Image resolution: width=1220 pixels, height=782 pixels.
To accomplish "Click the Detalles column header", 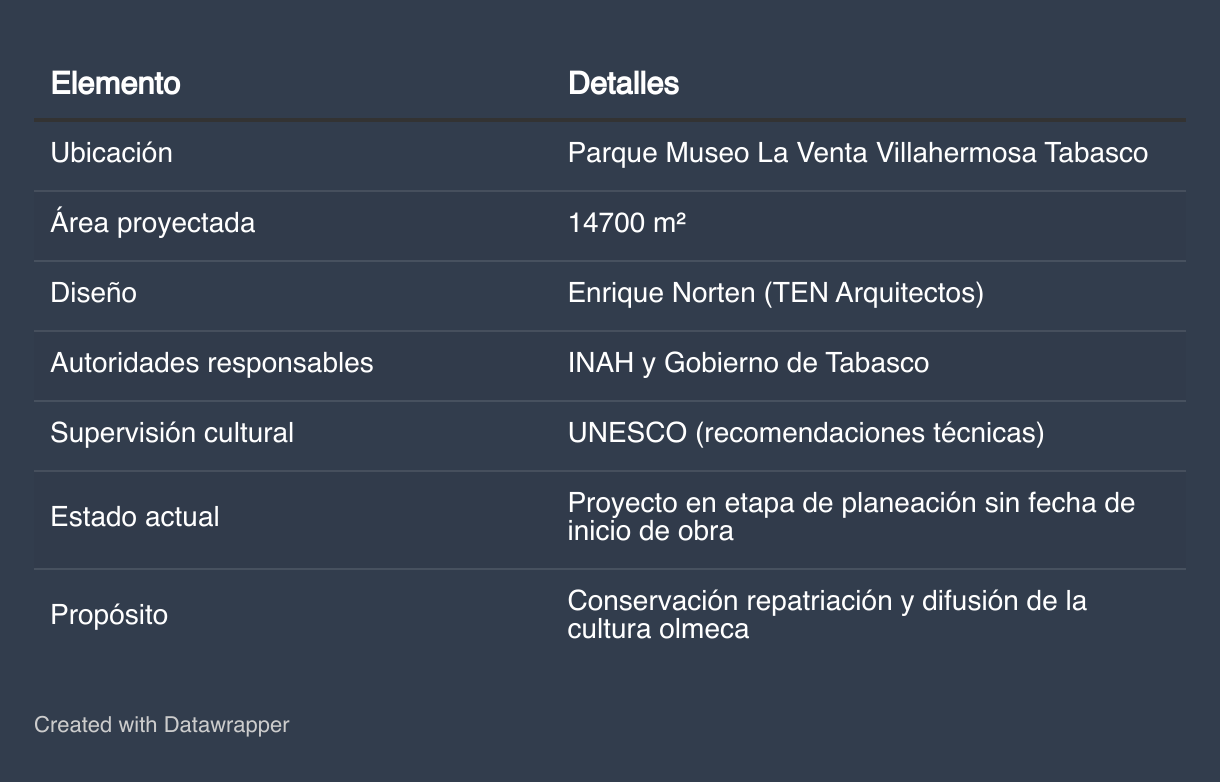I will click(623, 83).
